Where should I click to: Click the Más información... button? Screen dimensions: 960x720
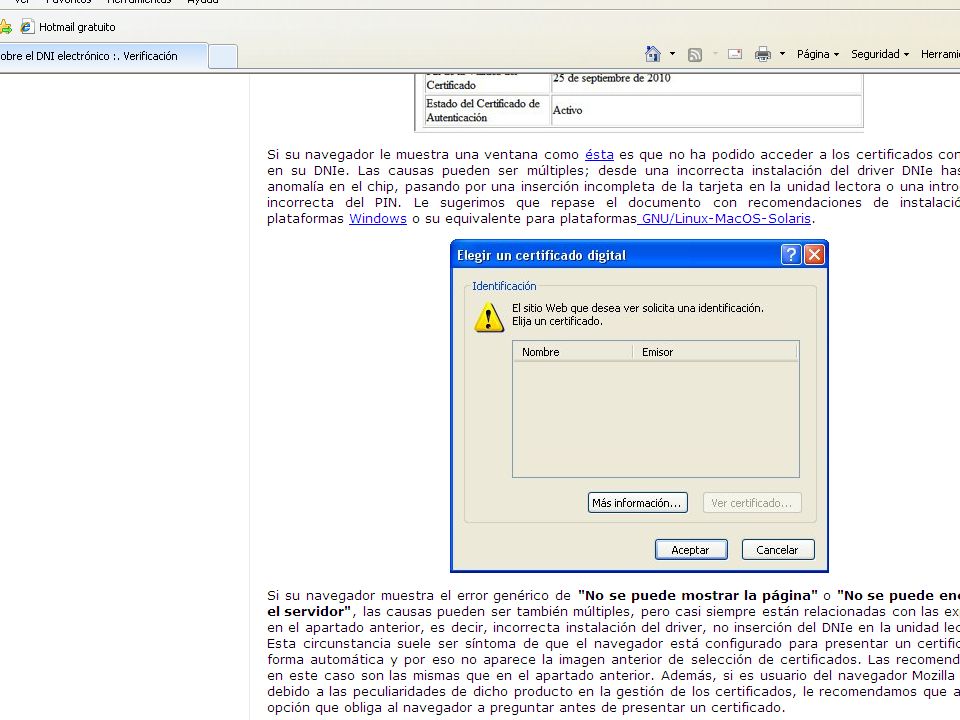637,503
